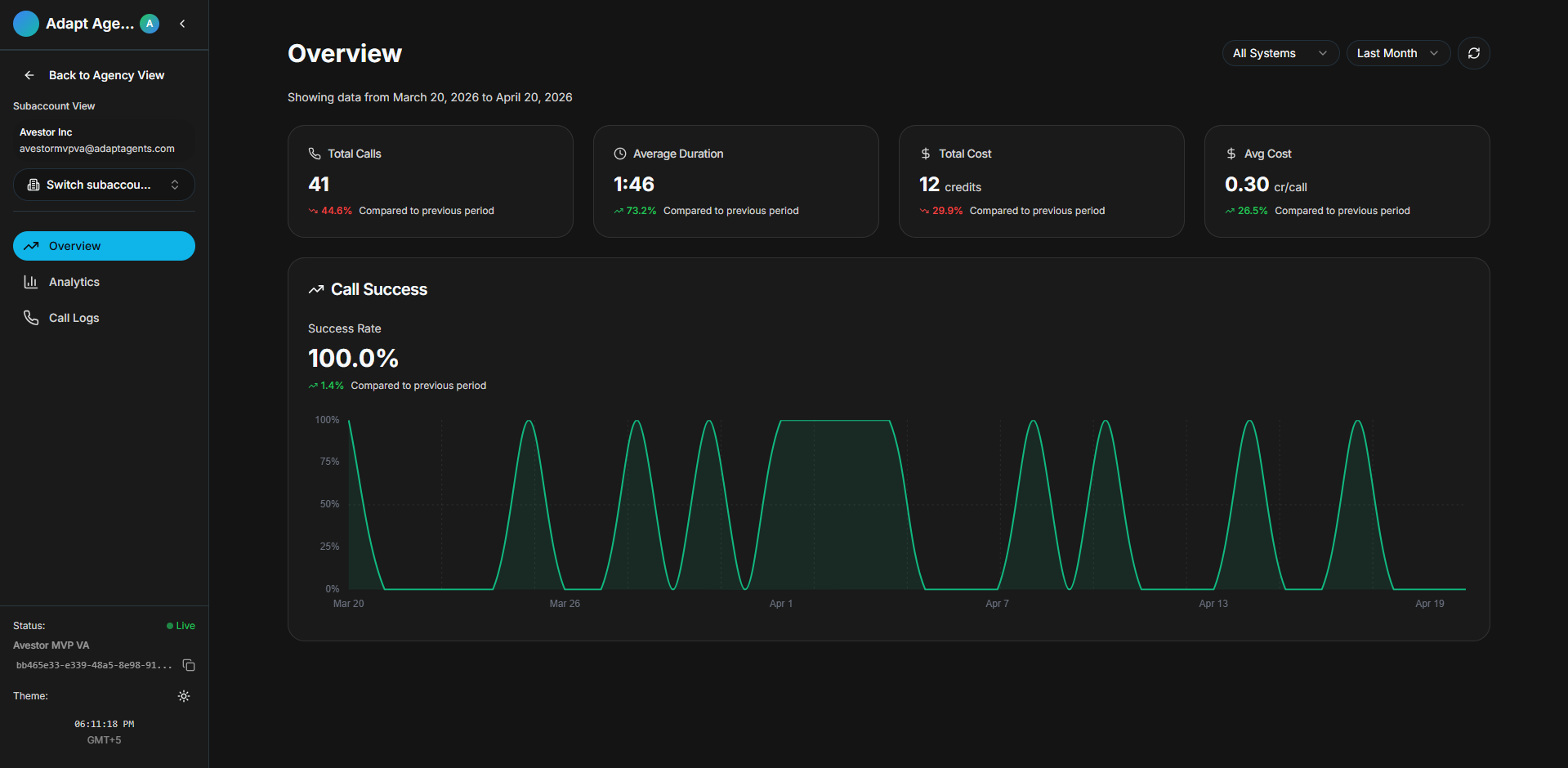Viewport: 1568px width, 768px height.
Task: Click the avestormvpva@adaptagents.com email
Action: point(97,149)
